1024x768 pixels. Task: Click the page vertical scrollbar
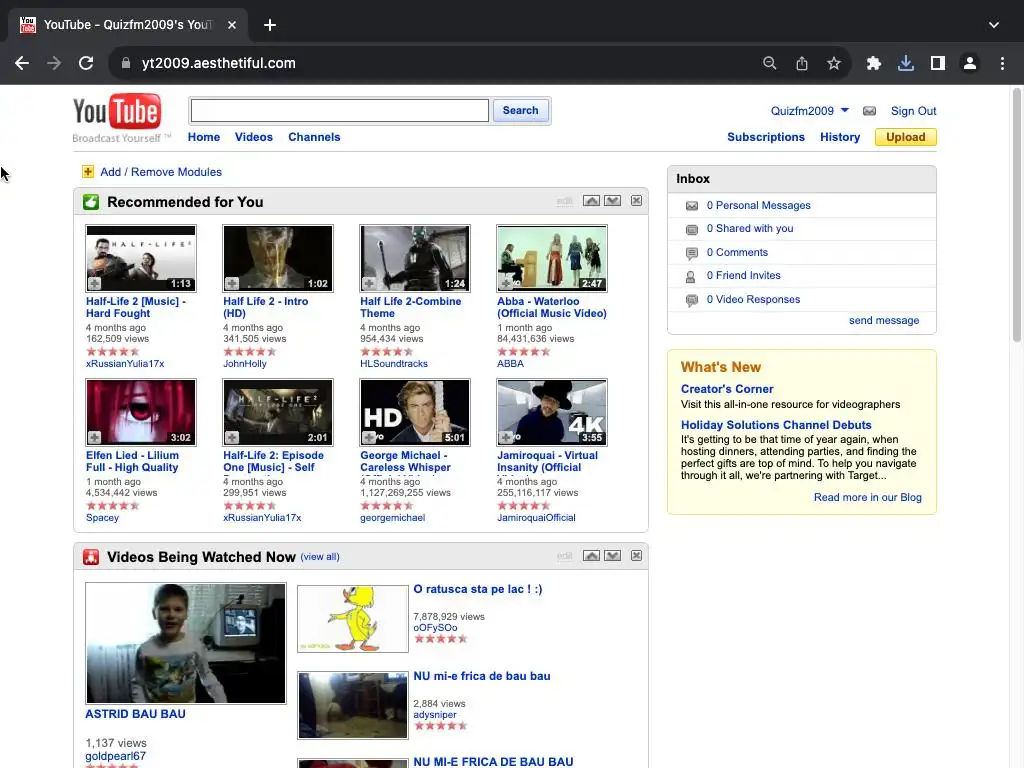click(1017, 215)
